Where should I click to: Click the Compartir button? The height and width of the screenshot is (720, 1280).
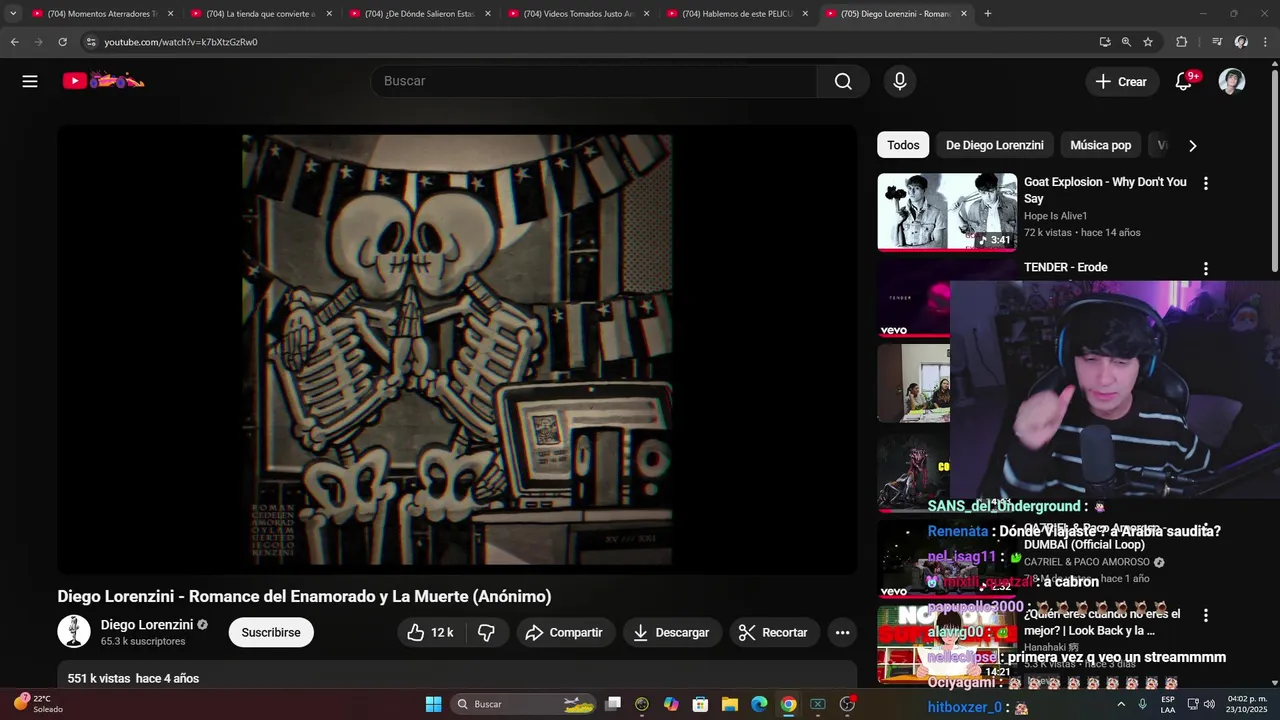click(x=565, y=632)
